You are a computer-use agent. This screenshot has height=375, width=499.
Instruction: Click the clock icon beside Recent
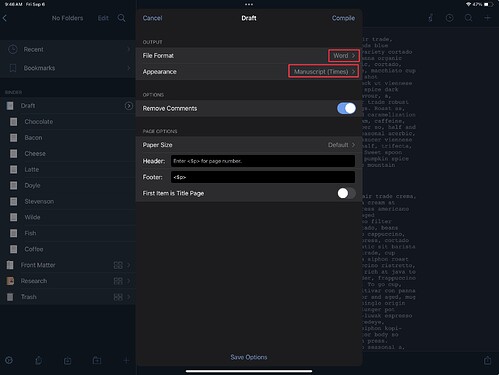click(13, 49)
